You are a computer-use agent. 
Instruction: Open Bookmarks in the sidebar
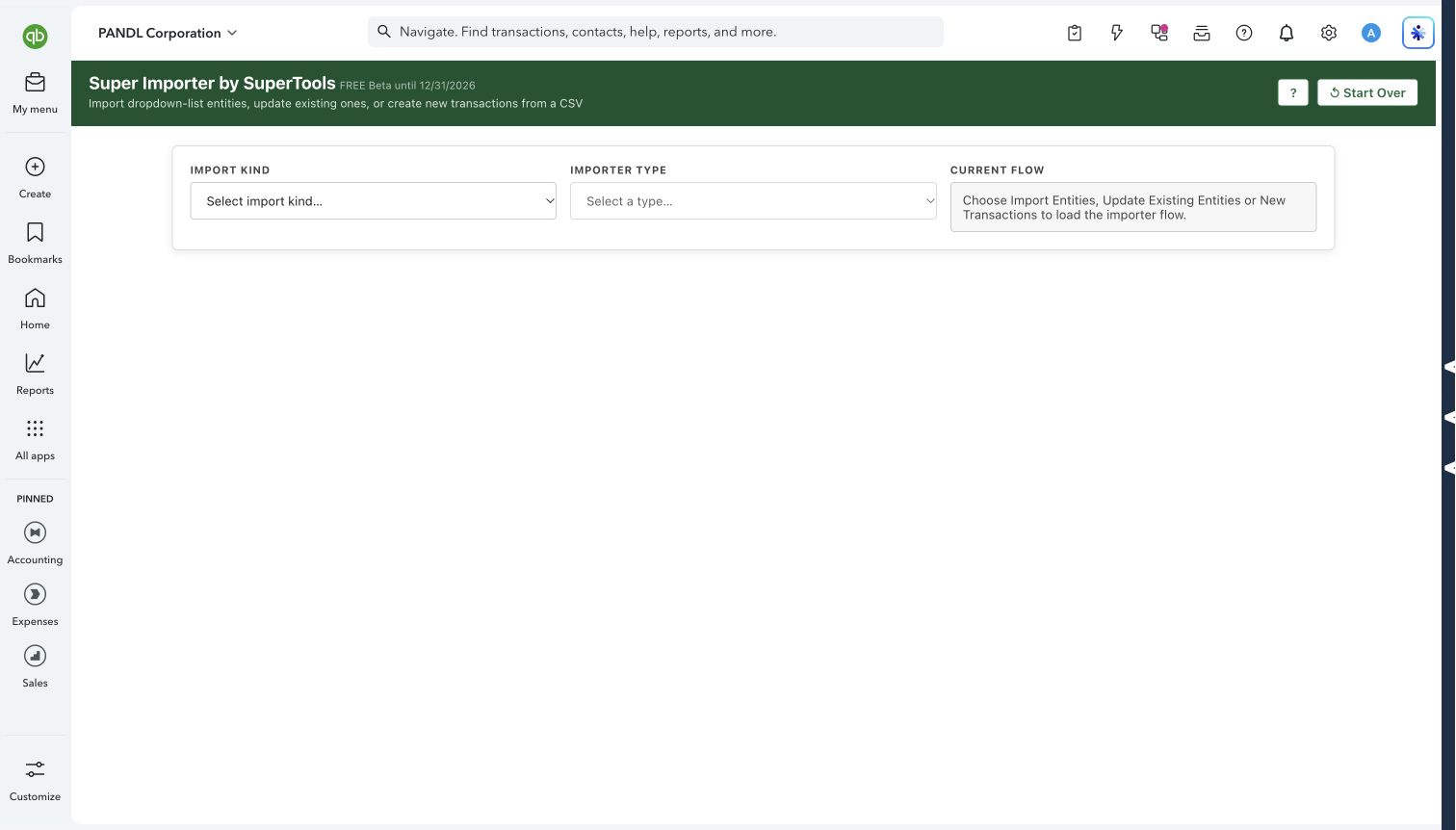point(35,243)
